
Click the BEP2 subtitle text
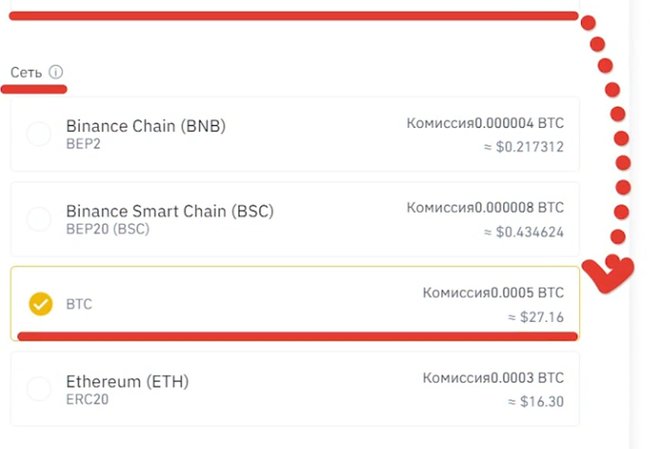pos(83,144)
